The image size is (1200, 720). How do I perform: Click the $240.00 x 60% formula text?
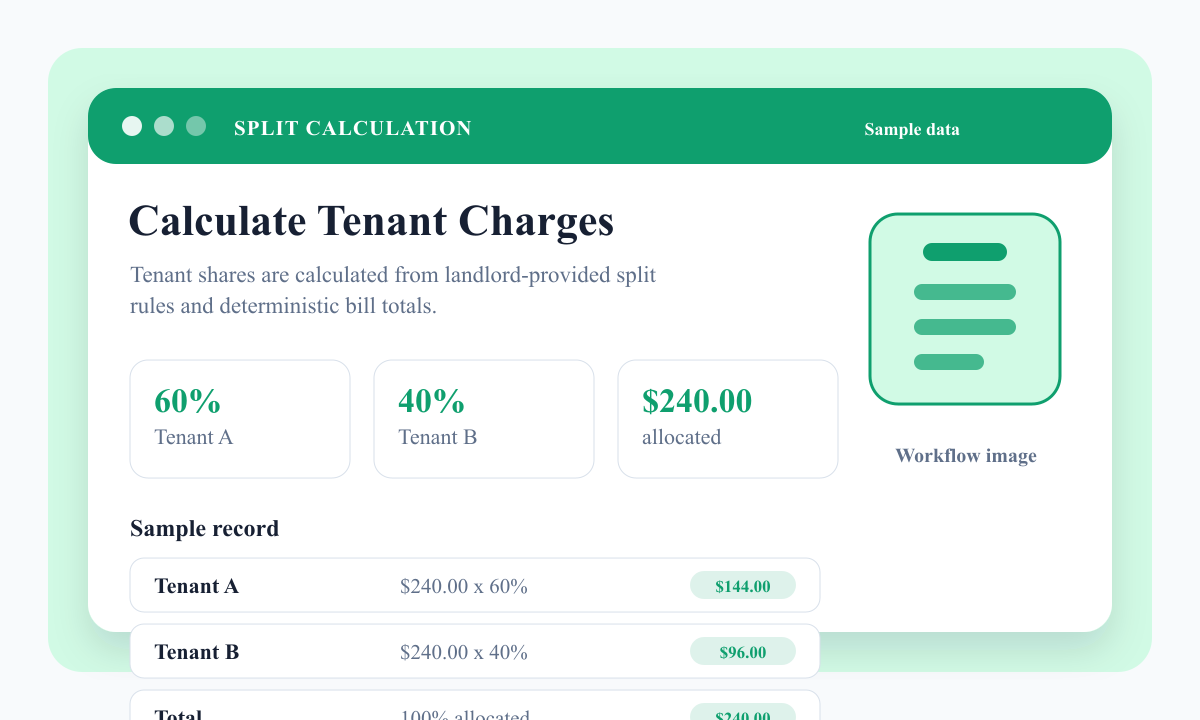click(464, 586)
